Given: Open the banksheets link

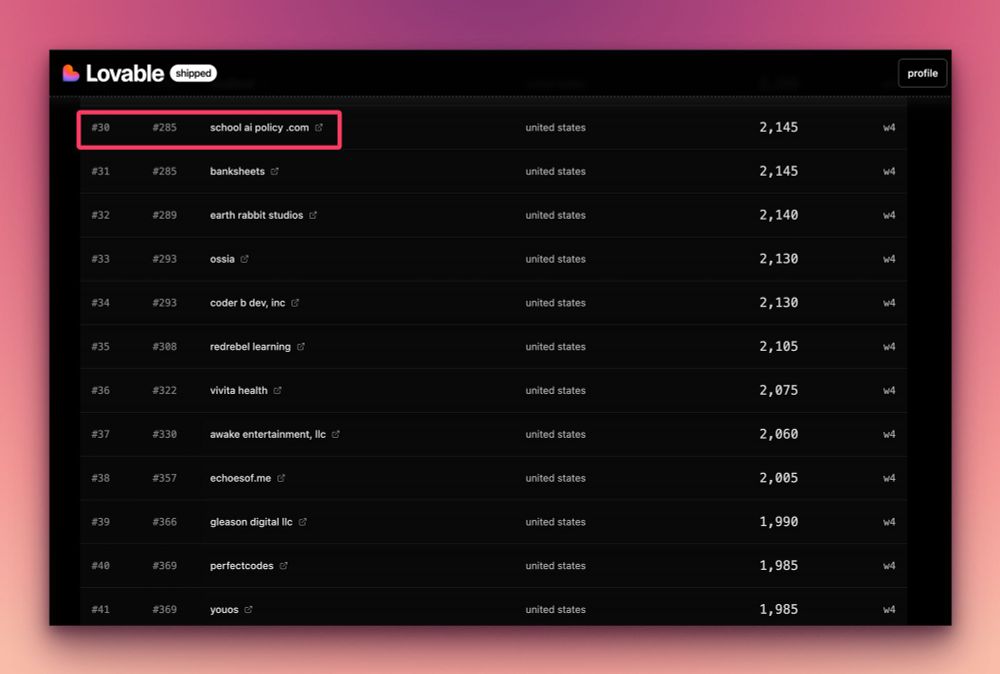Looking at the screenshot, I should (237, 172).
